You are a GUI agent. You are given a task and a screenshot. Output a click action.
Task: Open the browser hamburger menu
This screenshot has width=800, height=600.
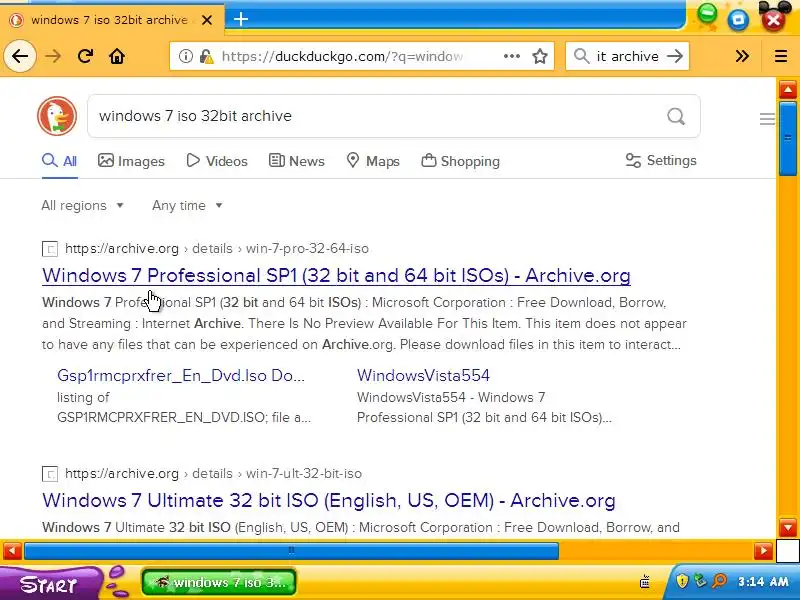[x=781, y=56]
